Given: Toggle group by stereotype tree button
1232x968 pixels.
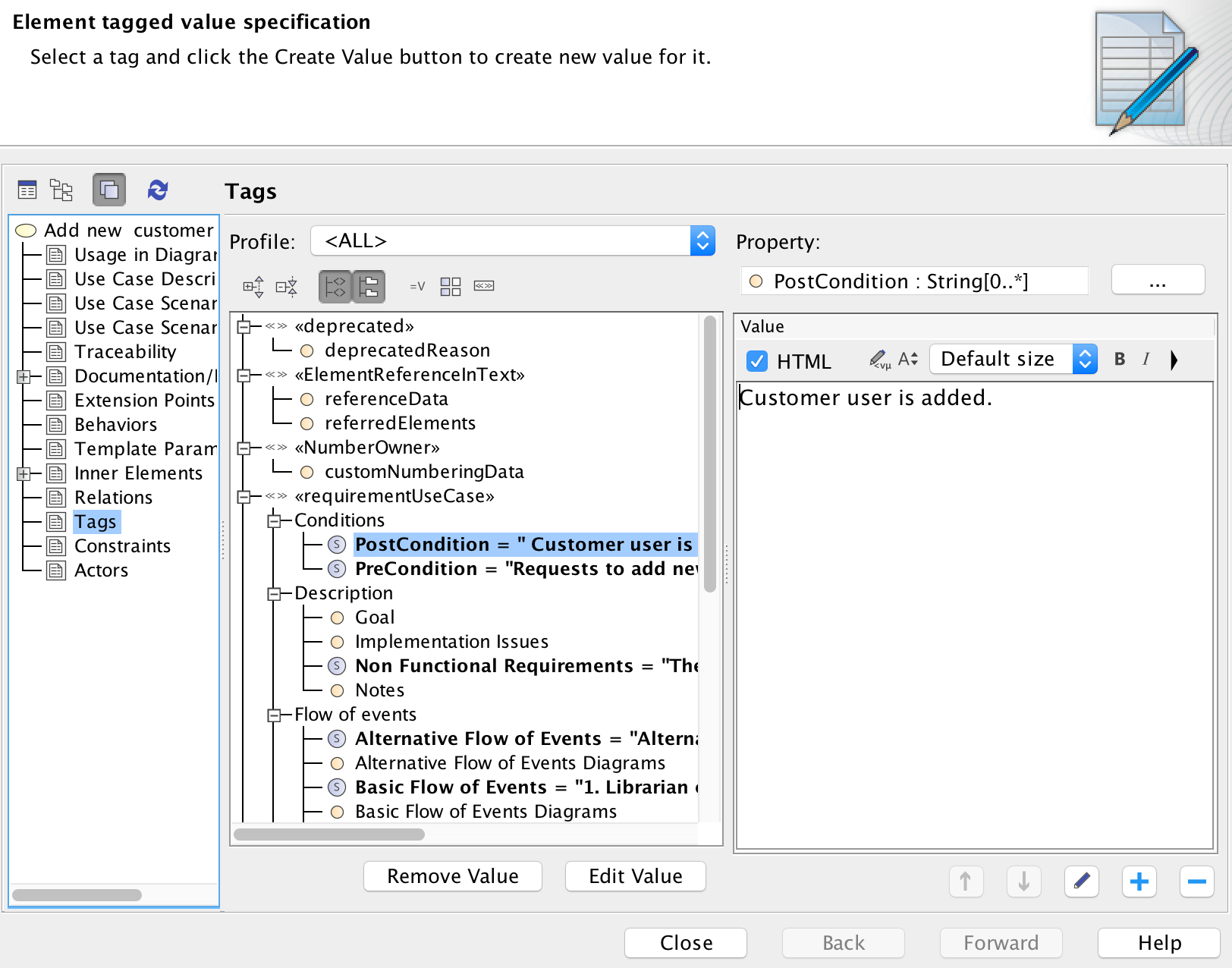Looking at the screenshot, I should coord(335,287).
